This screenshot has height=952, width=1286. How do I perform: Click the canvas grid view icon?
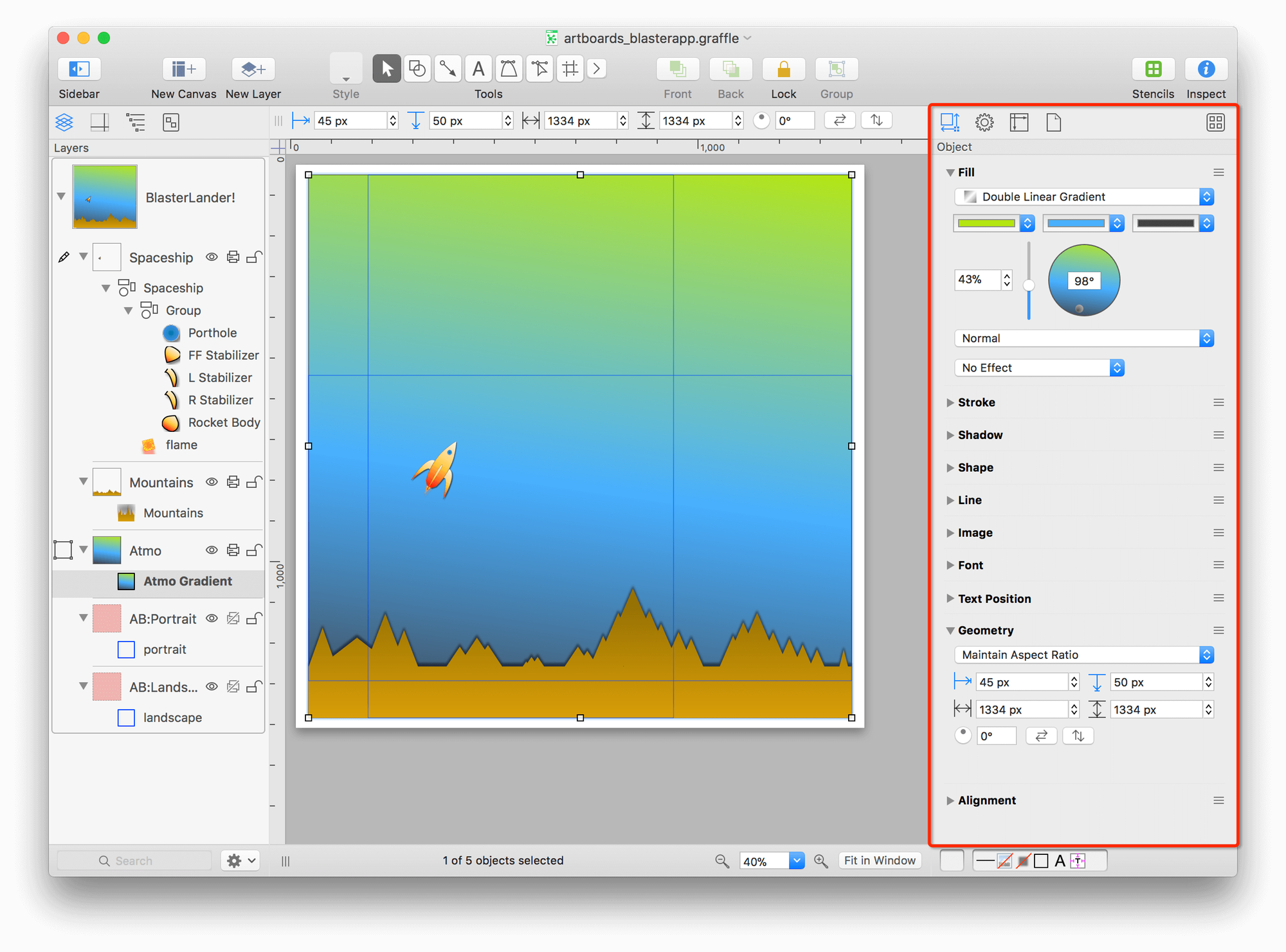pos(1216,122)
